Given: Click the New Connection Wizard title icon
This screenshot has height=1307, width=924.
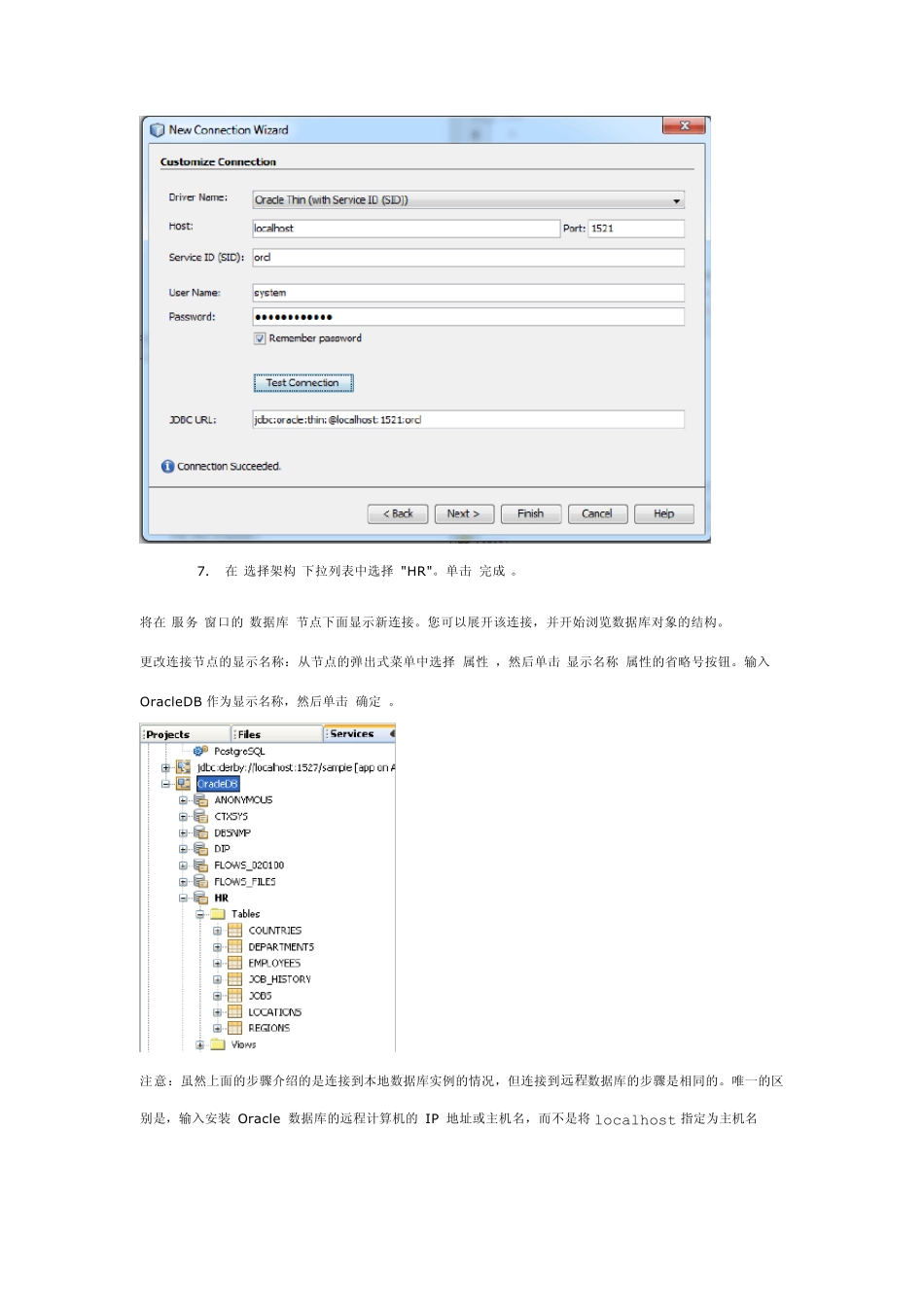Looking at the screenshot, I should (157, 130).
